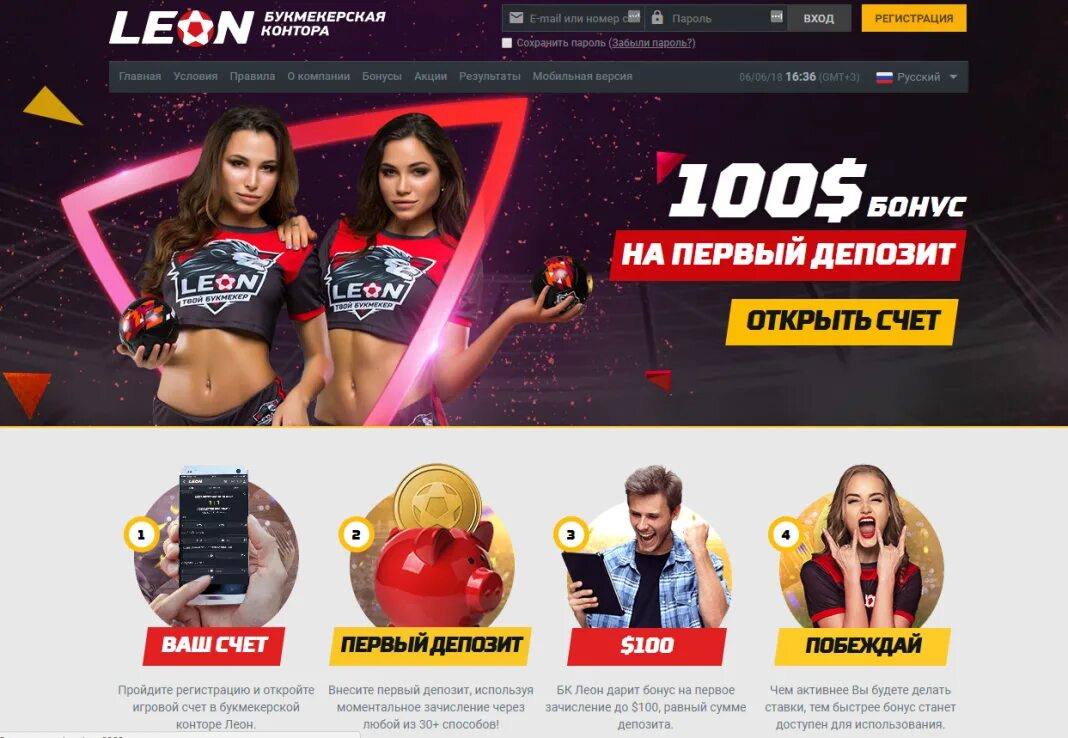Click the autofill icon in email field
Viewport: 1068px width, 738px height.
(x=633, y=17)
